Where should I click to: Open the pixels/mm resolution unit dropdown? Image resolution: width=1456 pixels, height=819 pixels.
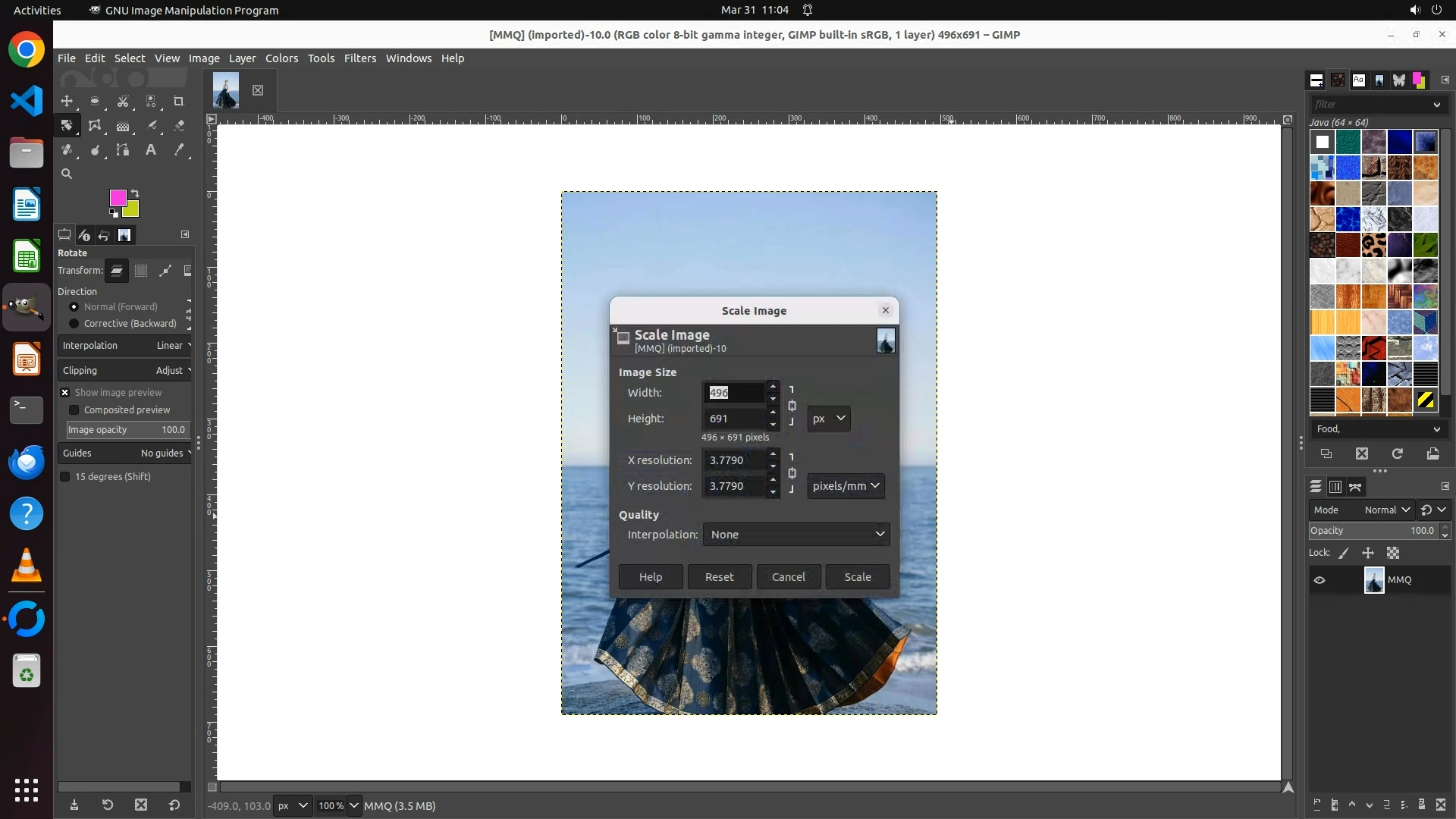846,486
